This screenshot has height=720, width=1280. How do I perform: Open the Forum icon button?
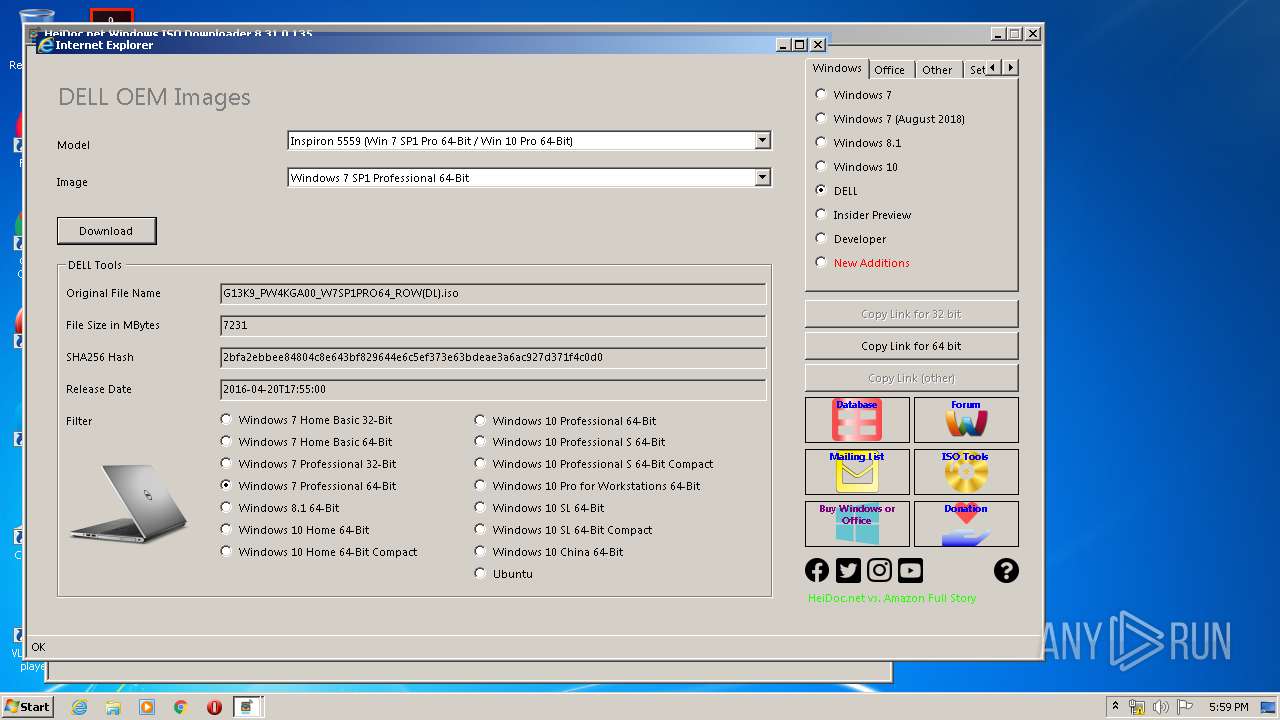(x=966, y=420)
